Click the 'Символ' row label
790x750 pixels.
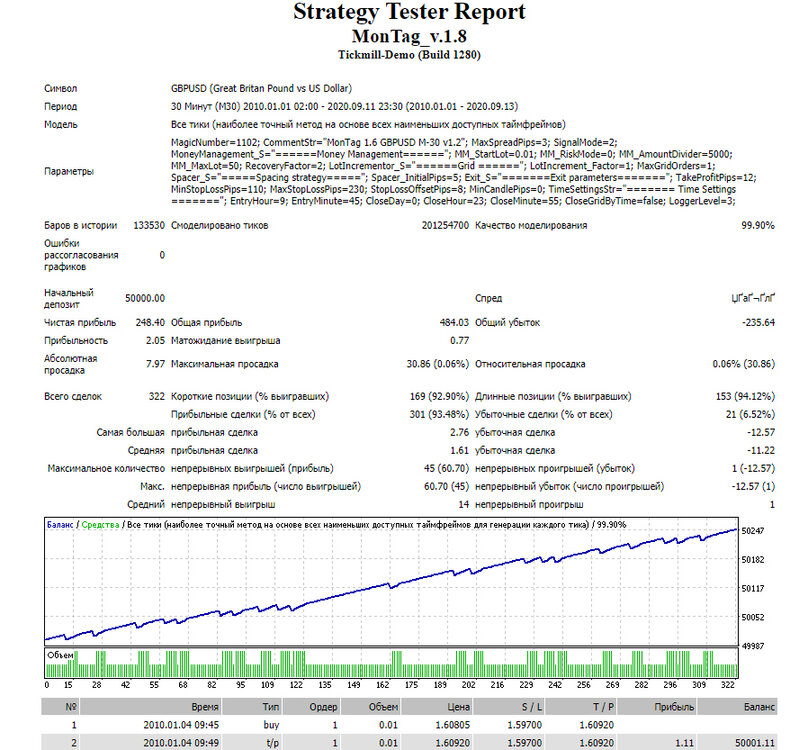60,89
